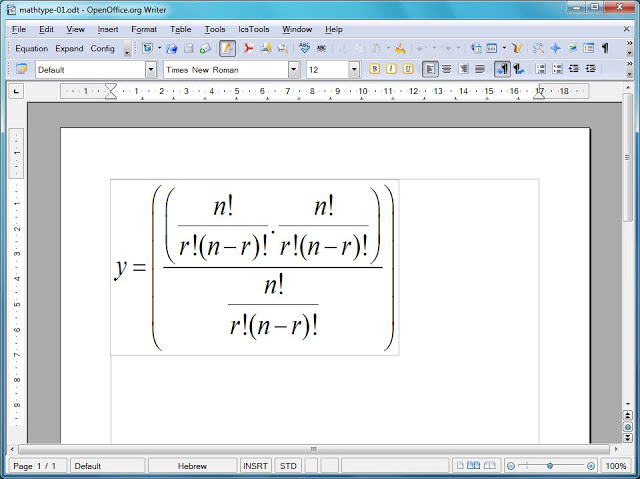Click the New document icon
Screen dimensions: 640x479
click(x=147, y=49)
